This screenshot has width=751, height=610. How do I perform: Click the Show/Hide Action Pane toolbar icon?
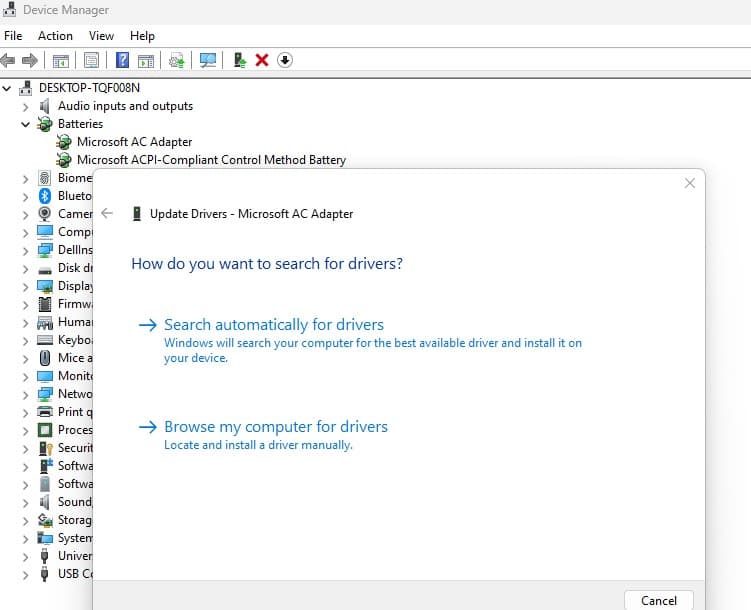pos(146,60)
